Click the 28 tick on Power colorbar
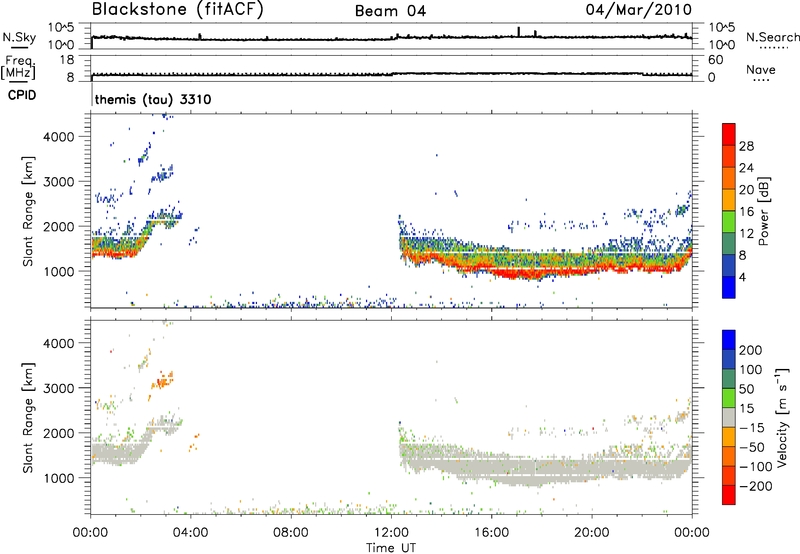 (746, 146)
